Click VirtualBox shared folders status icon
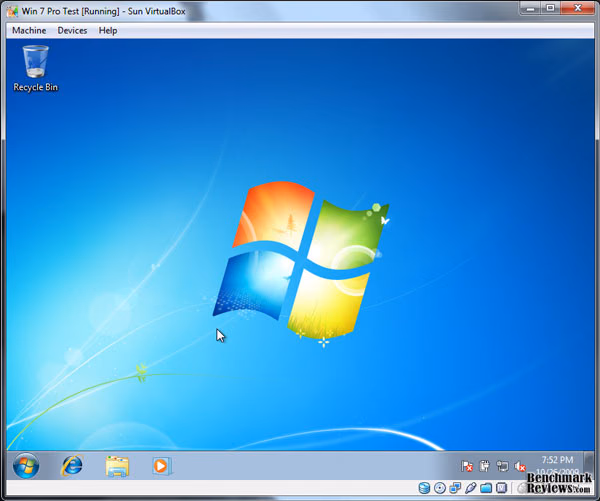 coord(486,488)
